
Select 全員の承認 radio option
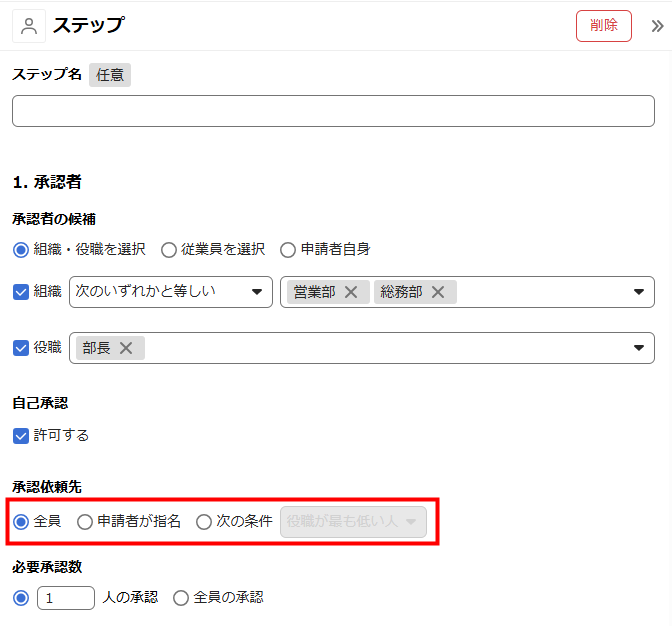coord(181,597)
